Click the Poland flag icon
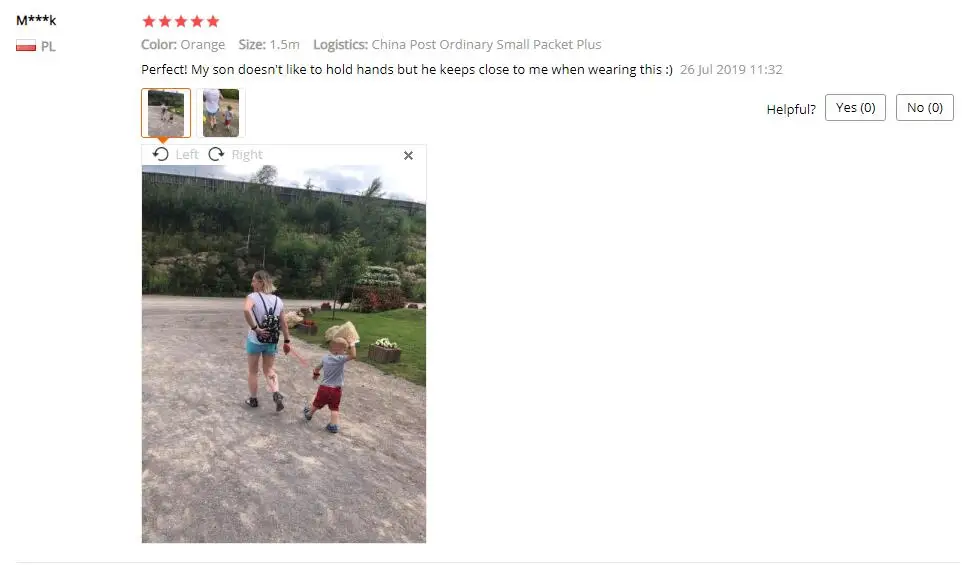This screenshot has height=565, width=979. coord(26,46)
